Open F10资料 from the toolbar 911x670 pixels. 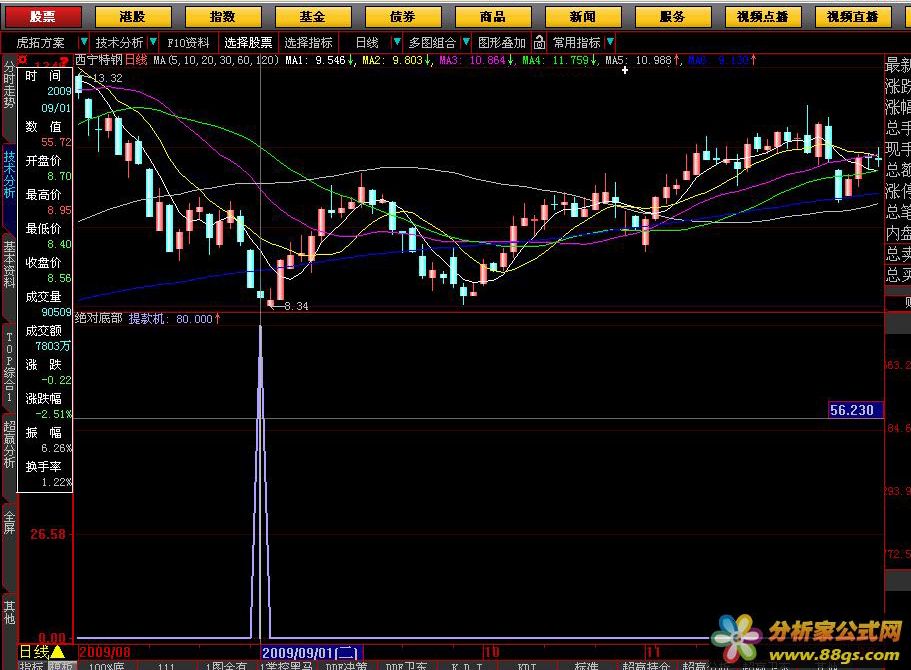188,43
